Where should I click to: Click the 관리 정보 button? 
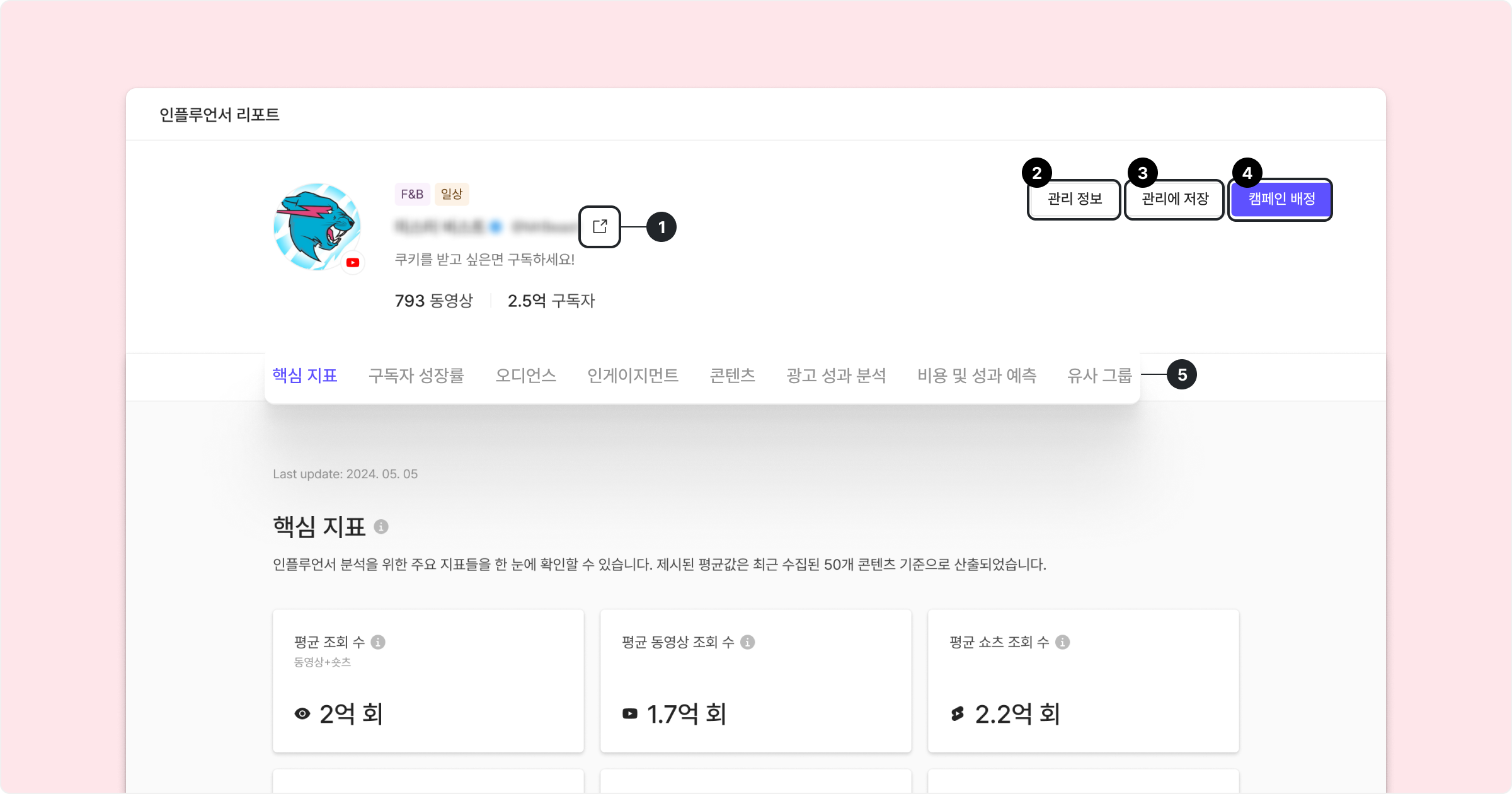pos(1075,199)
